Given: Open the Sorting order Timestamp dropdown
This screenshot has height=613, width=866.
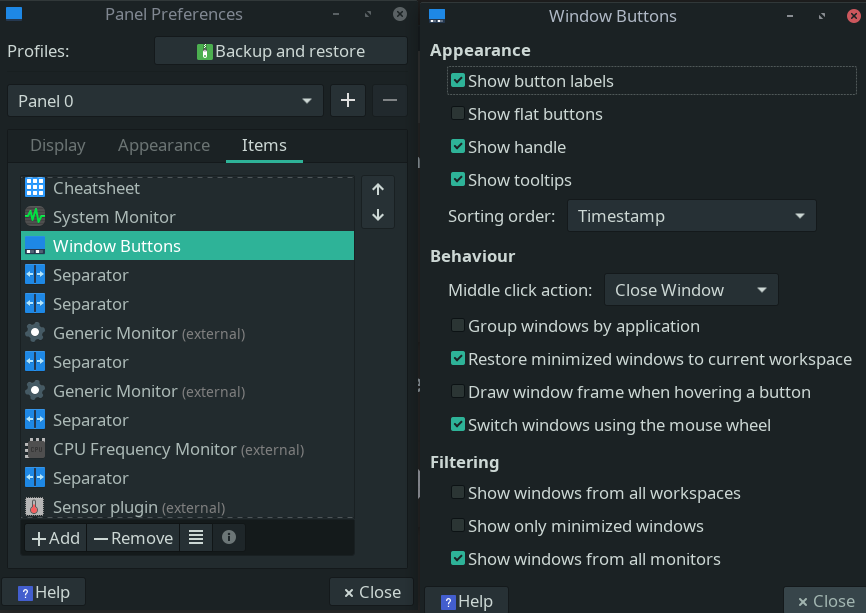Looking at the screenshot, I should tap(691, 216).
